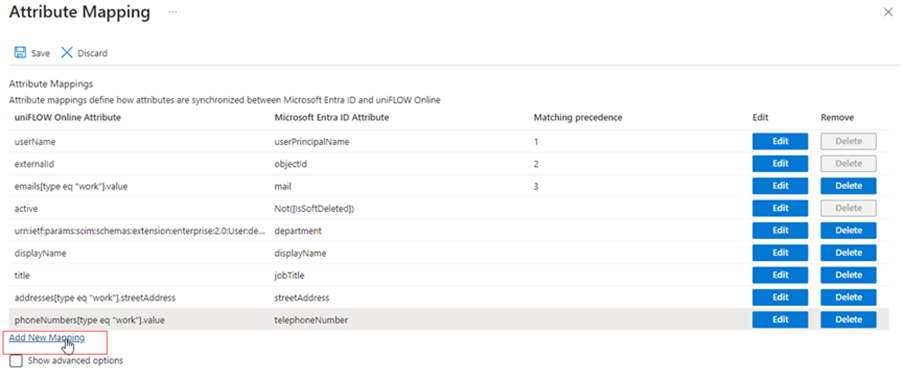Select the externalId attribute cell
This screenshot has width=903, height=381.
click(34, 164)
